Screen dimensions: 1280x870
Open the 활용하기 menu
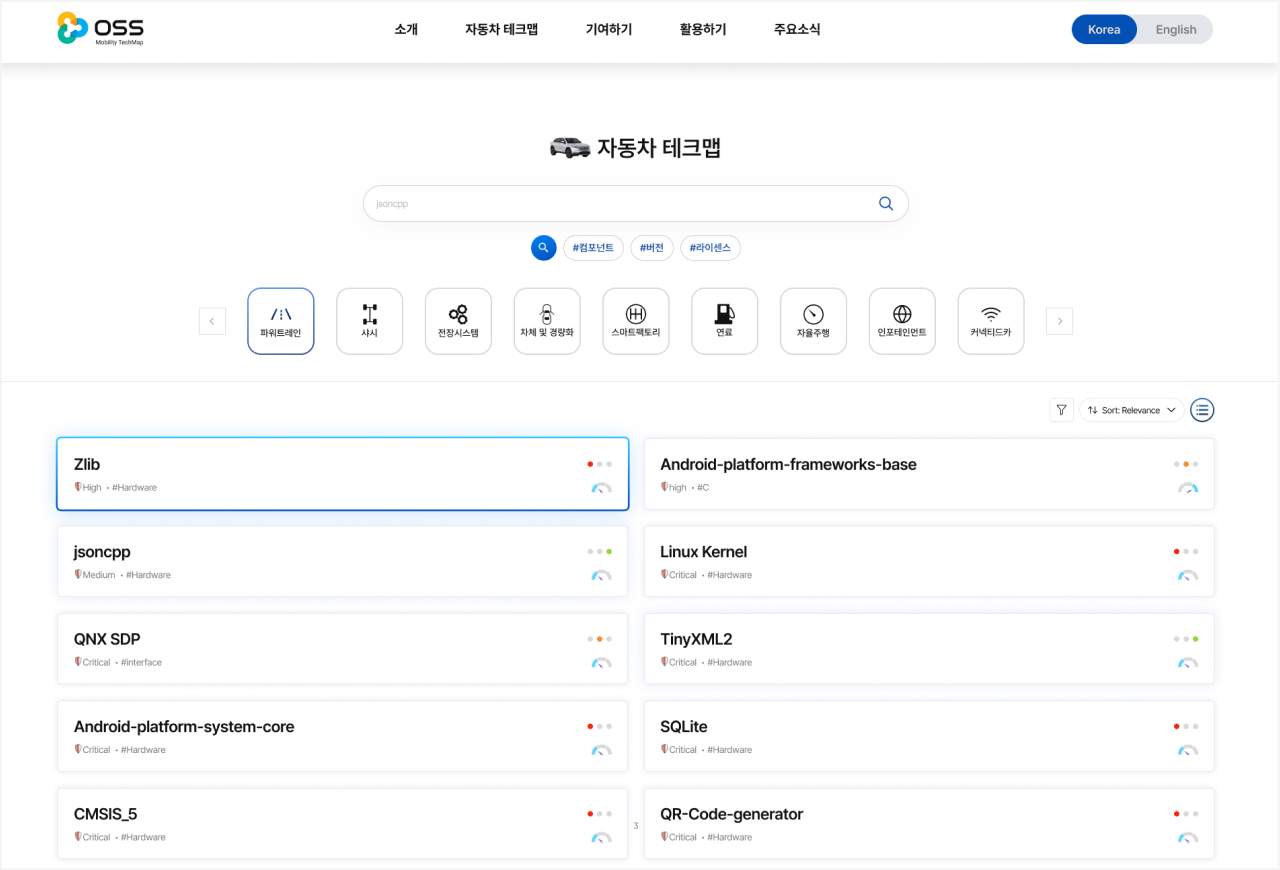click(703, 29)
